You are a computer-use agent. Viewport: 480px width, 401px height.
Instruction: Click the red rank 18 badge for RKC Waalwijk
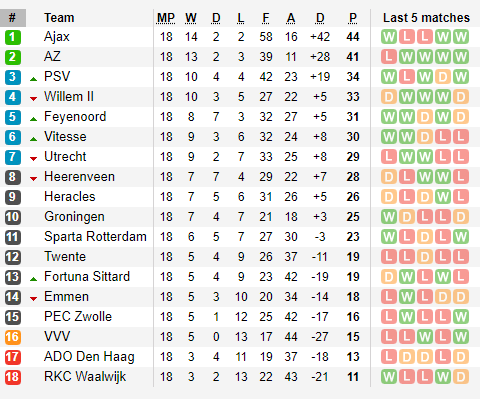point(13,377)
